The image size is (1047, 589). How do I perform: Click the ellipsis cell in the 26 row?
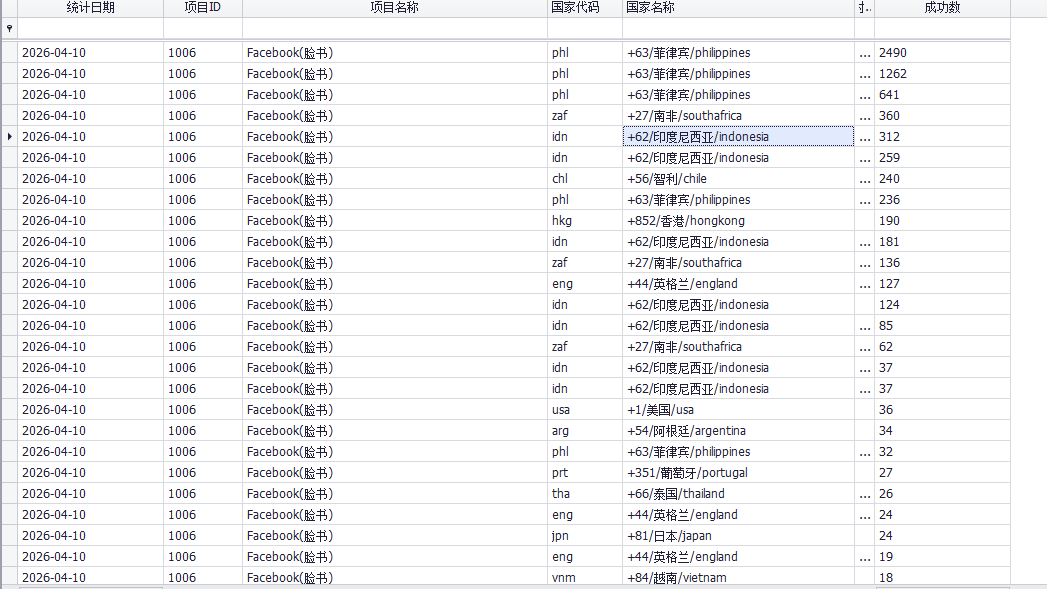pyautogui.click(x=865, y=494)
